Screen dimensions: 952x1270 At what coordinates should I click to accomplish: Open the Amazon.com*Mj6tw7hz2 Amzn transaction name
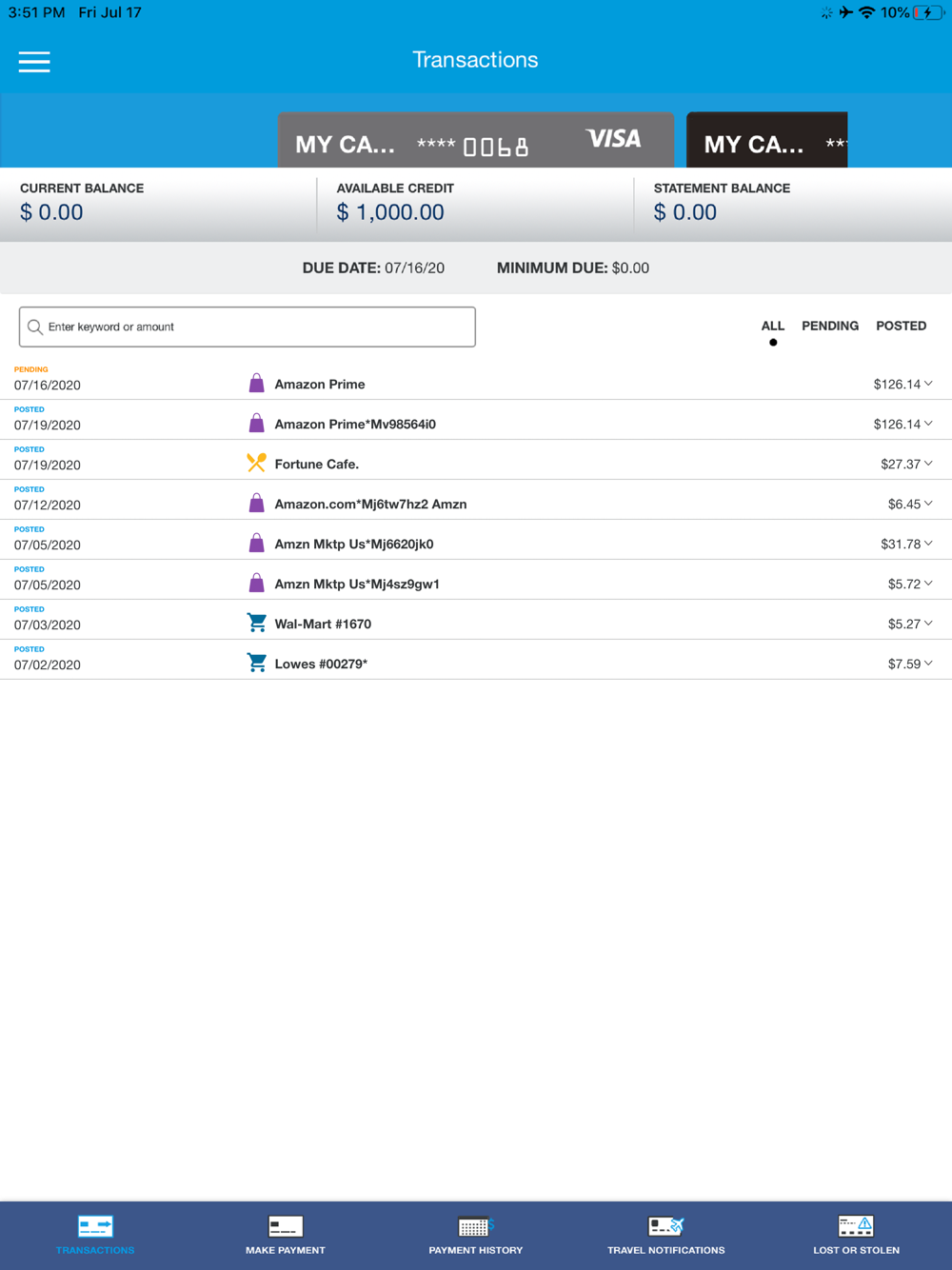pos(370,505)
